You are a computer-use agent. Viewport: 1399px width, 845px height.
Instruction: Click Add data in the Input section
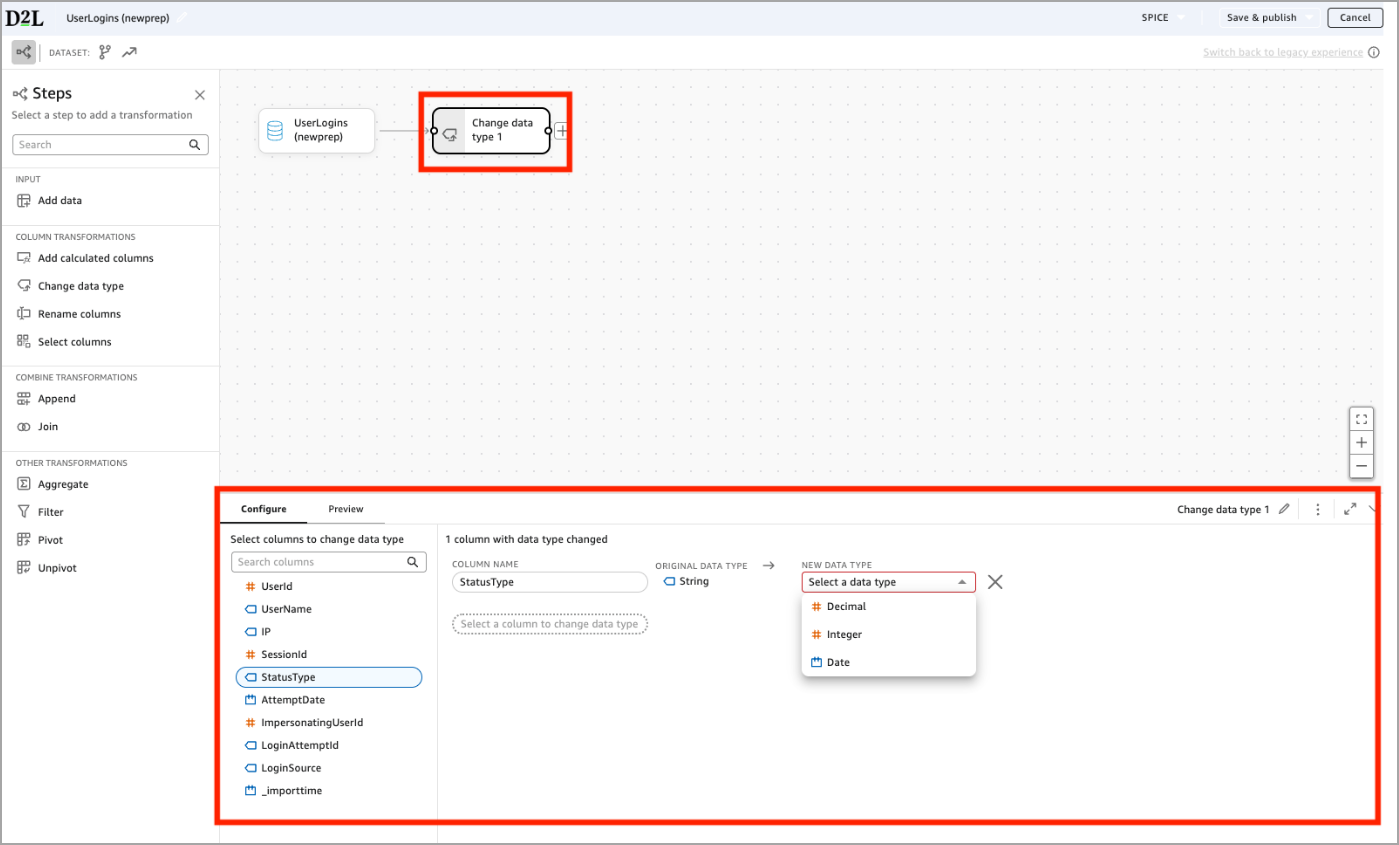[x=59, y=200]
